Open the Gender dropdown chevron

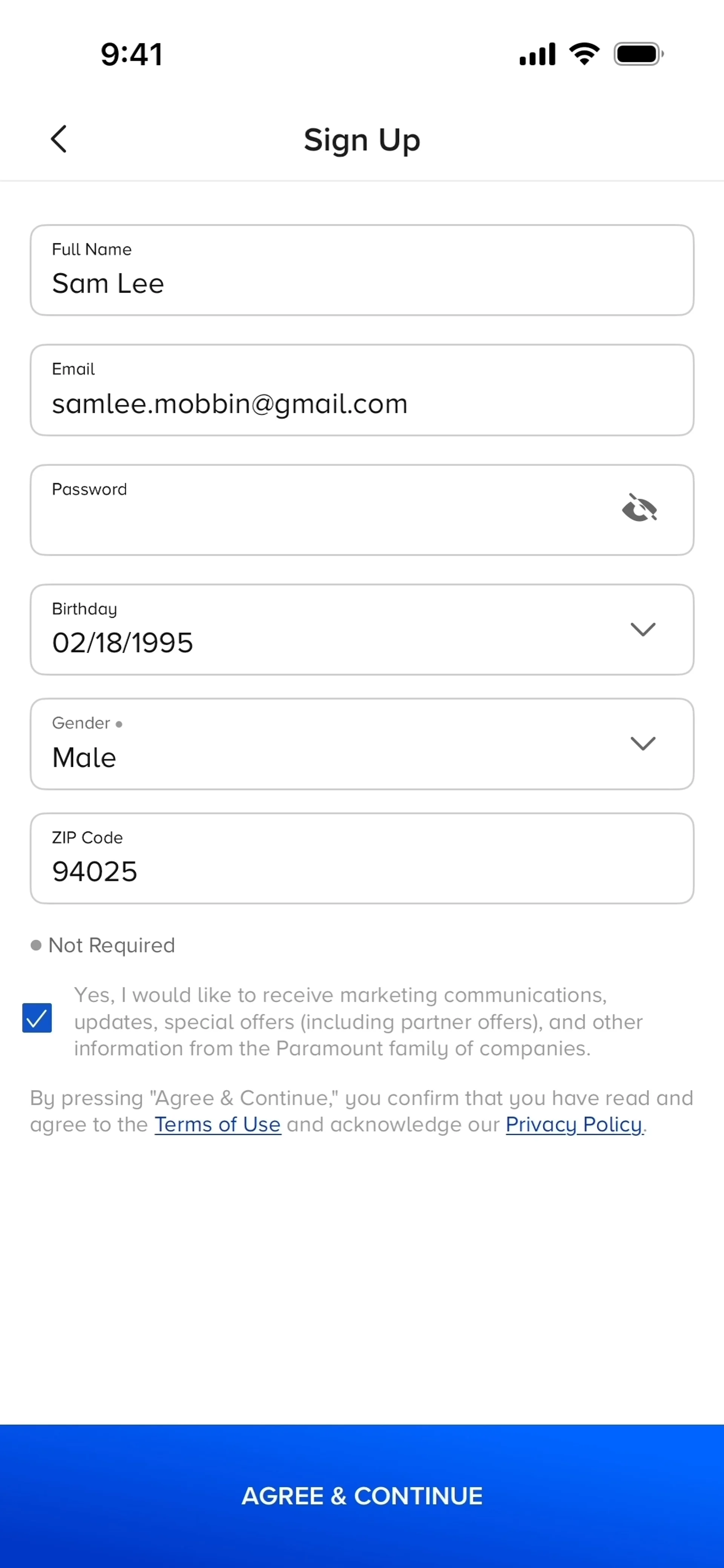pyautogui.click(x=643, y=743)
